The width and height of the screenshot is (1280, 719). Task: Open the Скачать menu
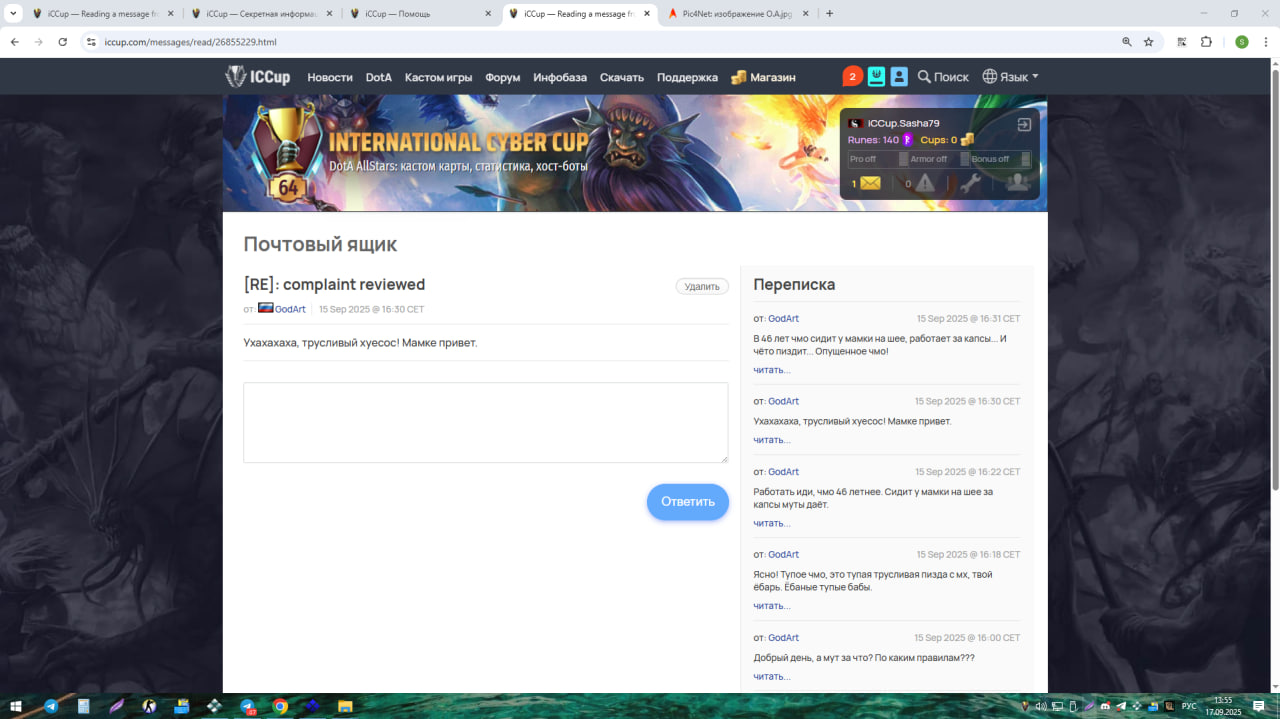coord(622,77)
